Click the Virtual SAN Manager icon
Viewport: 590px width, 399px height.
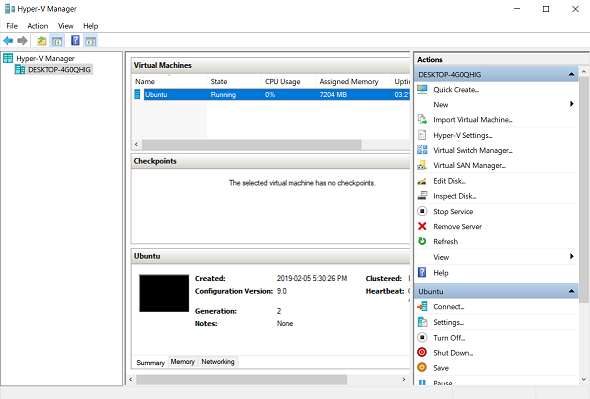coord(422,165)
